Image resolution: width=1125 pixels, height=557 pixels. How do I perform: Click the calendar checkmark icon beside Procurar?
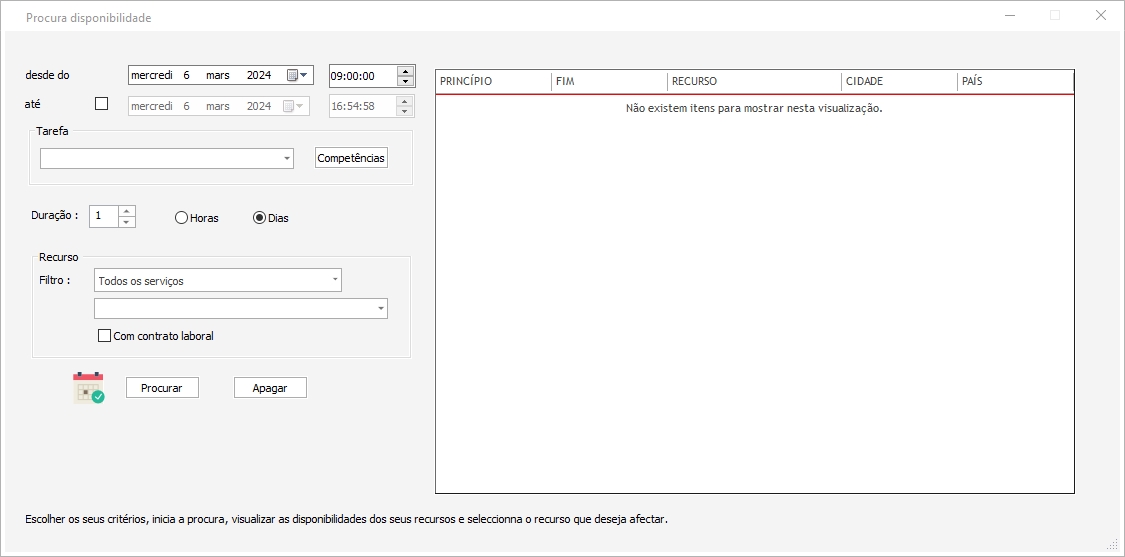[88, 388]
